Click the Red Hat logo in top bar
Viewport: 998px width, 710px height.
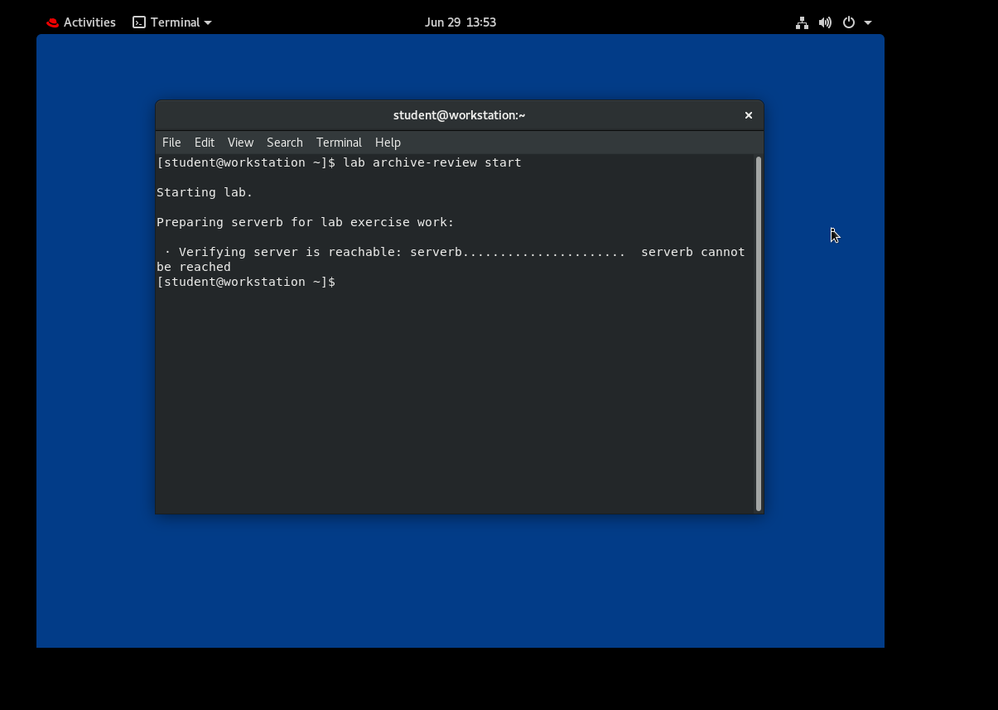point(52,22)
